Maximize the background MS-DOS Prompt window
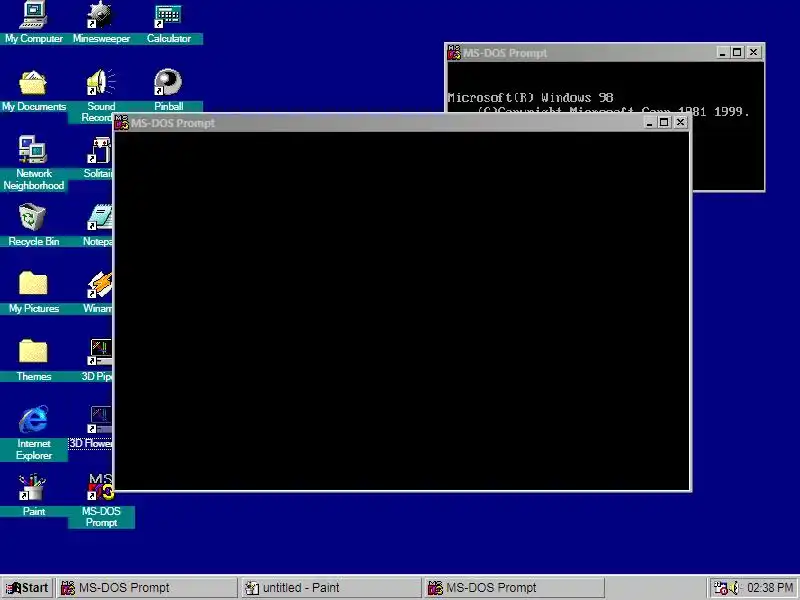Screen dimensions: 800x600 (x=737, y=52)
